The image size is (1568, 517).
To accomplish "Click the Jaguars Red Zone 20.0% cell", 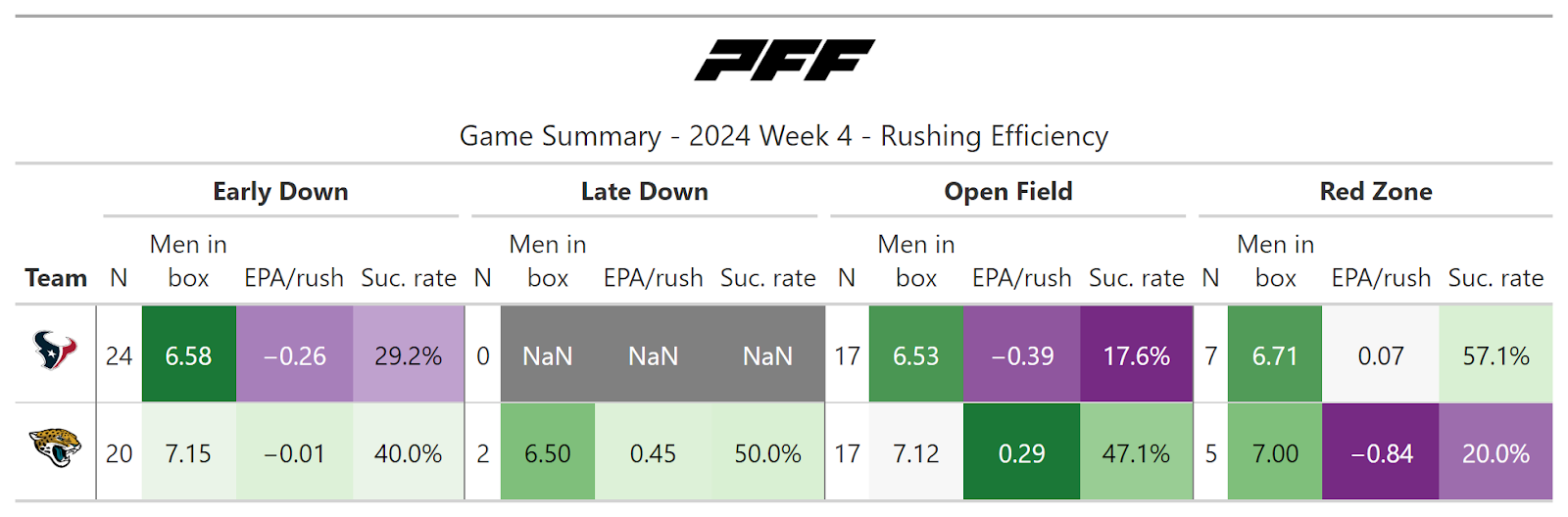I will [1495, 453].
